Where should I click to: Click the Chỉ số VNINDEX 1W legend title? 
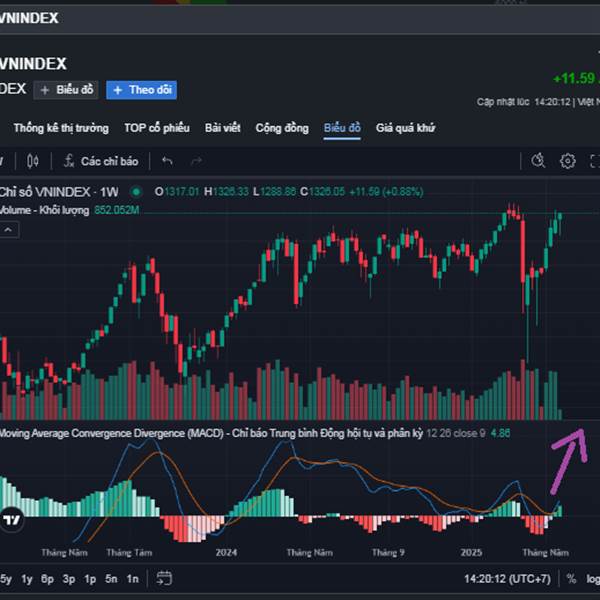59,192
